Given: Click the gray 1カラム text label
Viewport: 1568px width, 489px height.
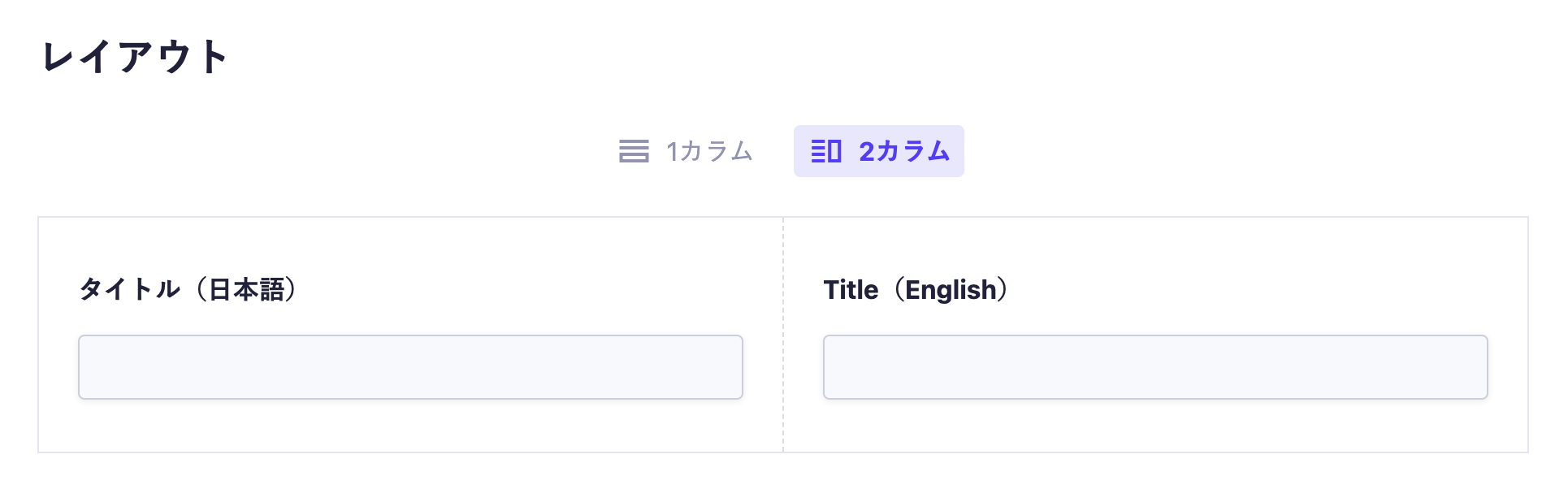Looking at the screenshot, I should tap(709, 151).
